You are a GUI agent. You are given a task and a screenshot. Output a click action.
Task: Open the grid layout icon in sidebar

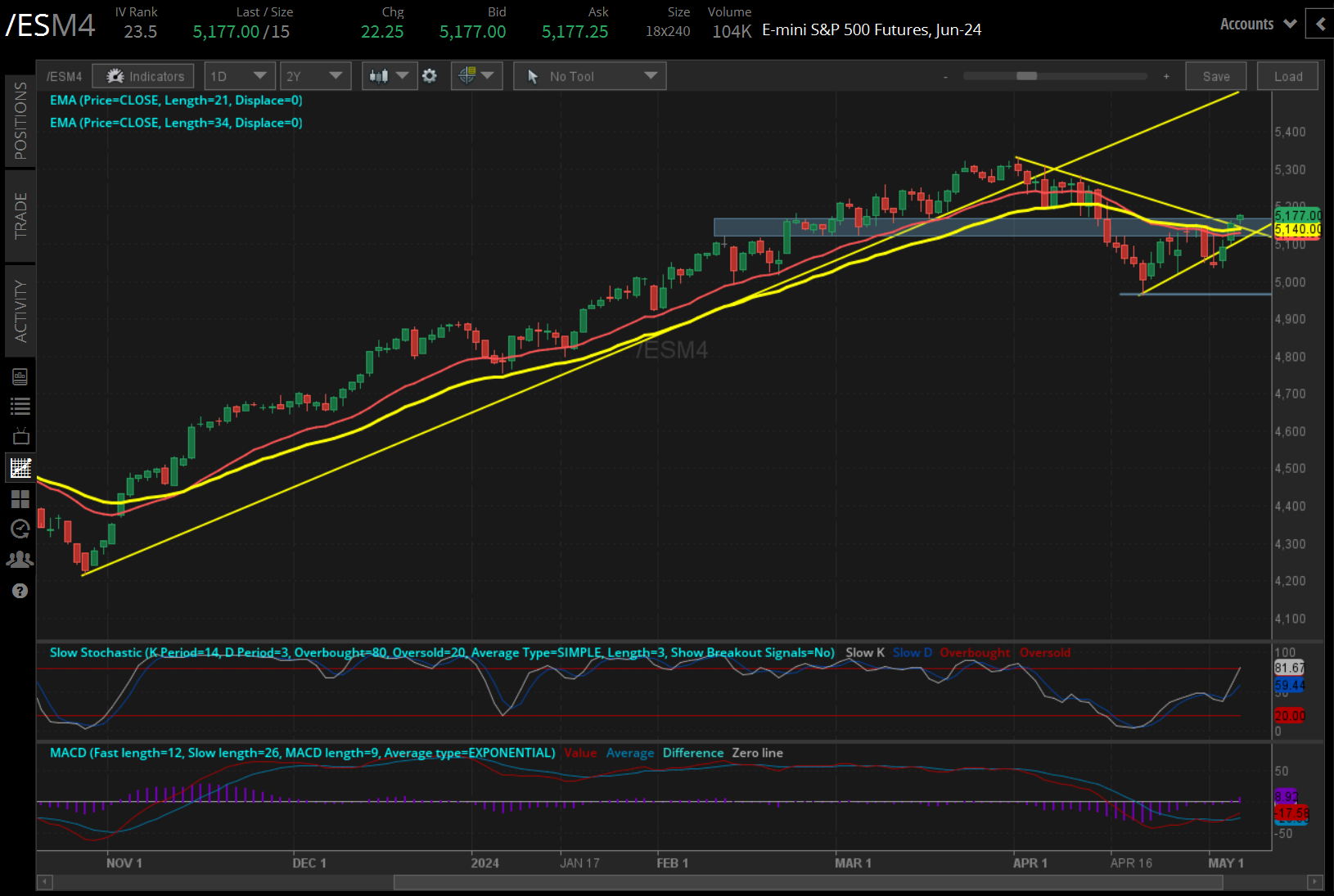coord(20,499)
